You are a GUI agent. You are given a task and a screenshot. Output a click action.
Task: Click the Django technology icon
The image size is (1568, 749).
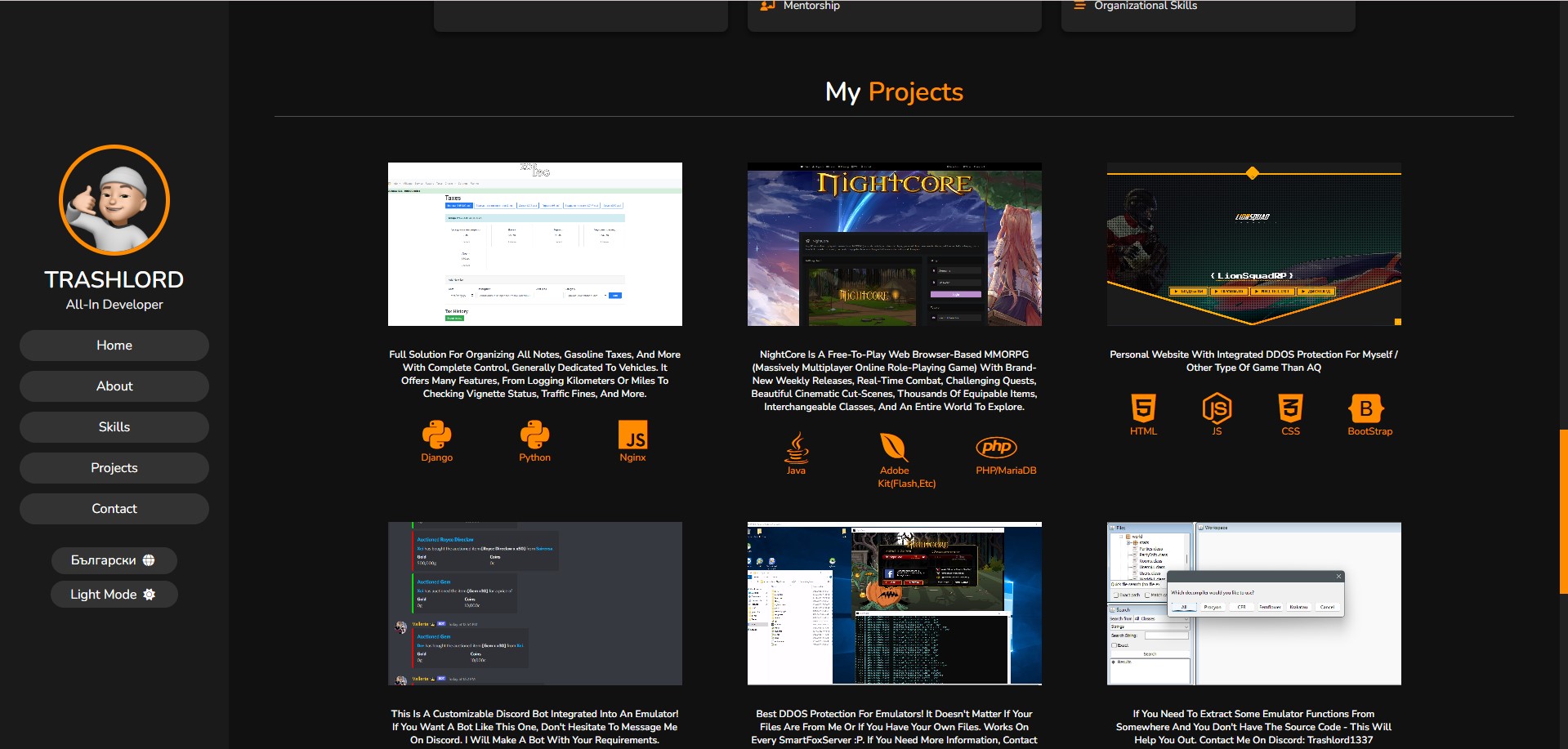coord(436,435)
